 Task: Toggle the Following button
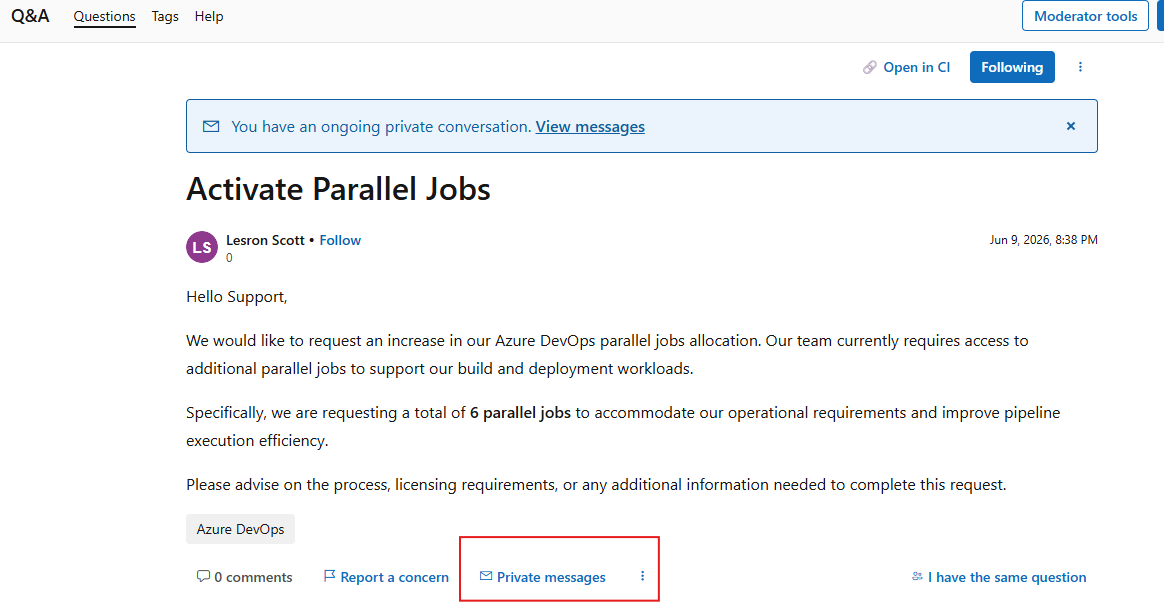tap(1012, 67)
